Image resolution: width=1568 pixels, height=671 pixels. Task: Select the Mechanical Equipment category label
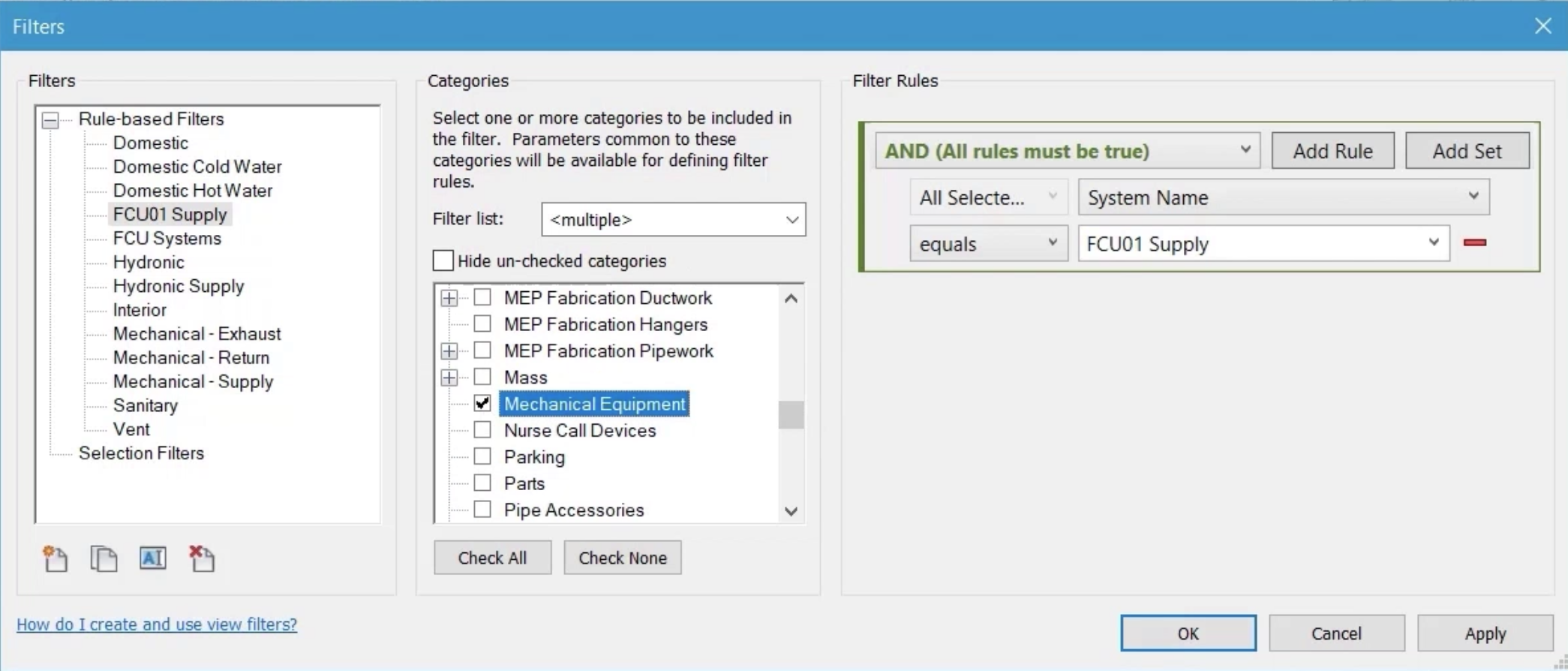point(594,404)
